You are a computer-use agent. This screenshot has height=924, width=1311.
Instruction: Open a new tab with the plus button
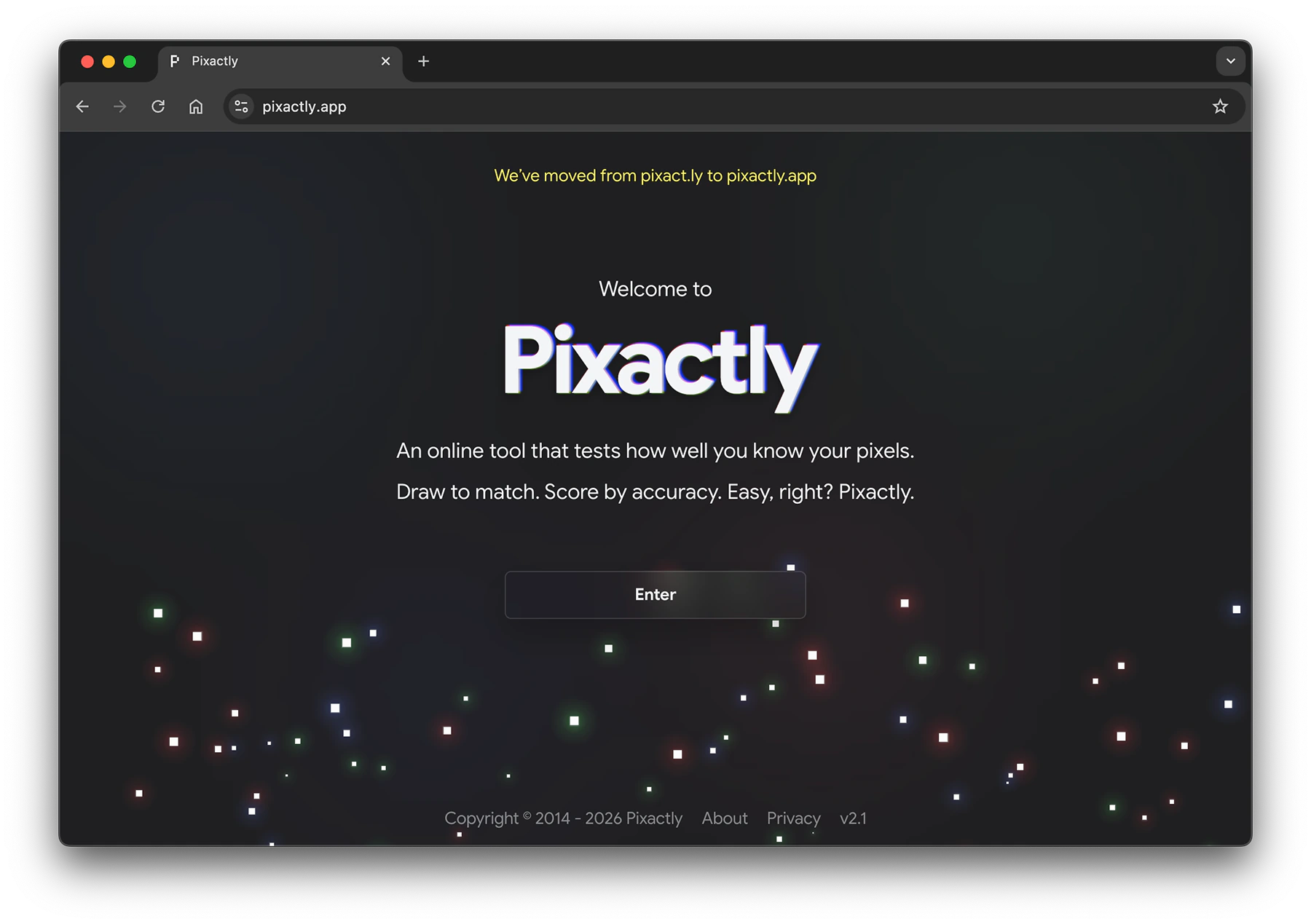tap(423, 61)
